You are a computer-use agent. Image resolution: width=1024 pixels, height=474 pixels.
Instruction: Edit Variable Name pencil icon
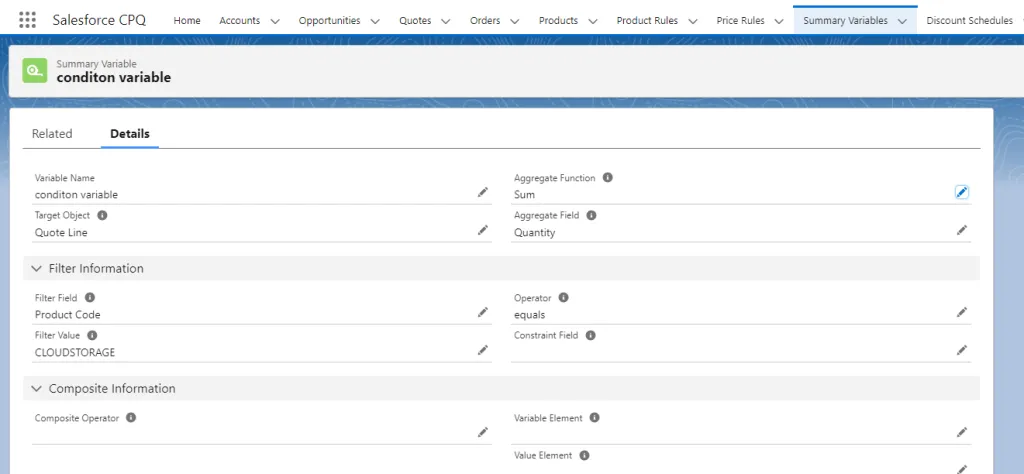coord(483,192)
